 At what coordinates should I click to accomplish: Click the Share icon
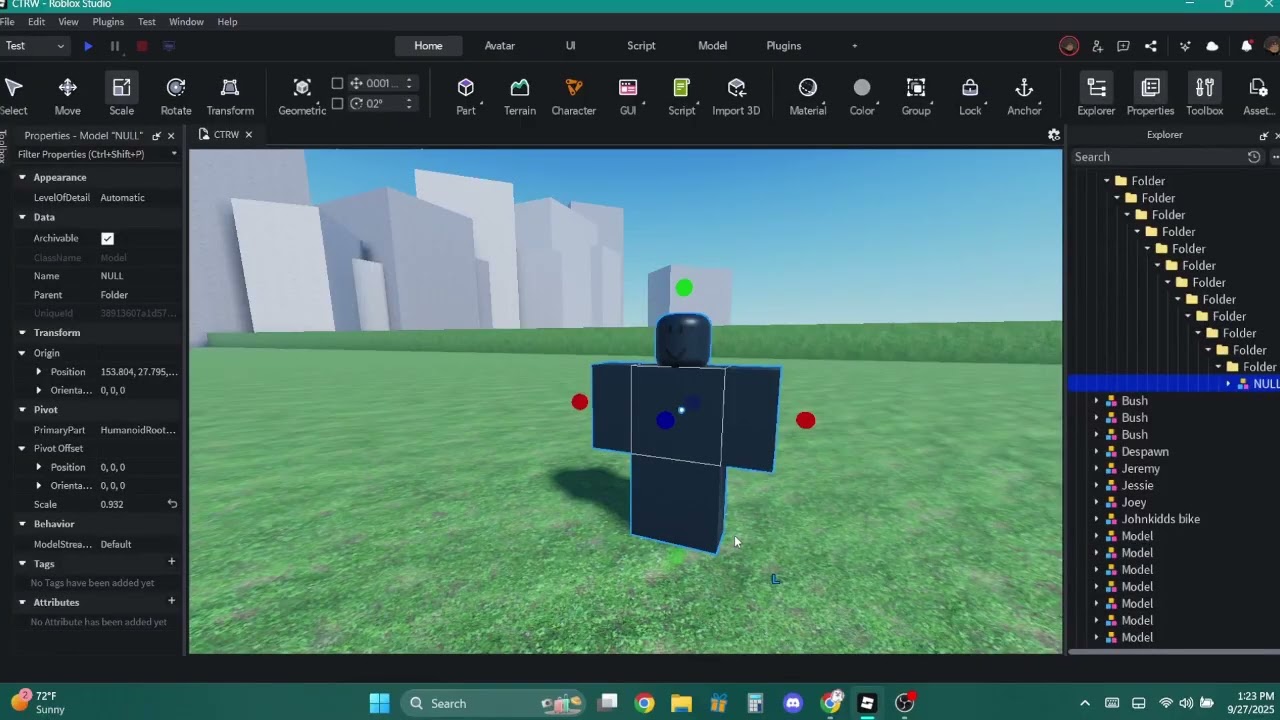click(x=1150, y=46)
